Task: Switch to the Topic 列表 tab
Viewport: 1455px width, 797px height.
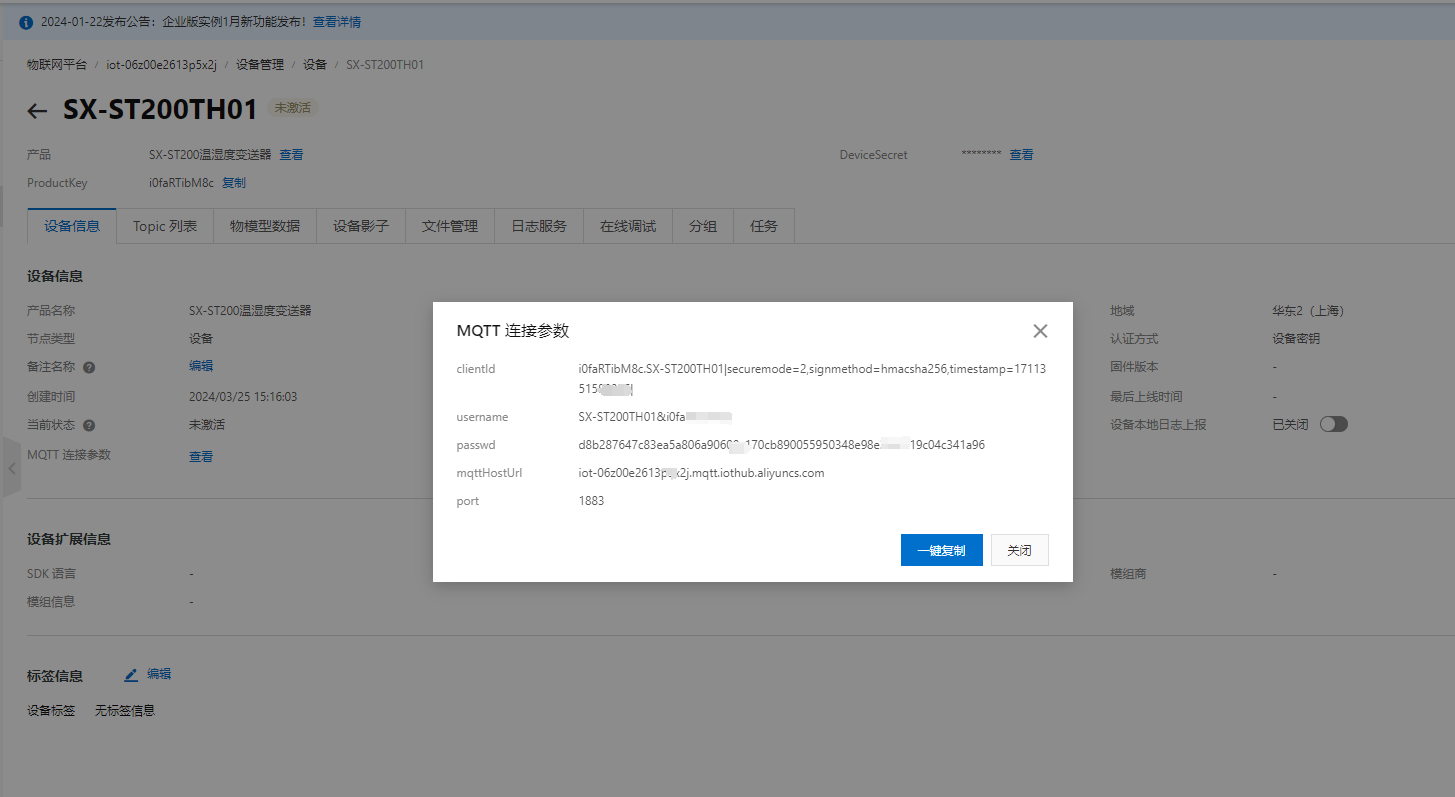Action: 165,226
